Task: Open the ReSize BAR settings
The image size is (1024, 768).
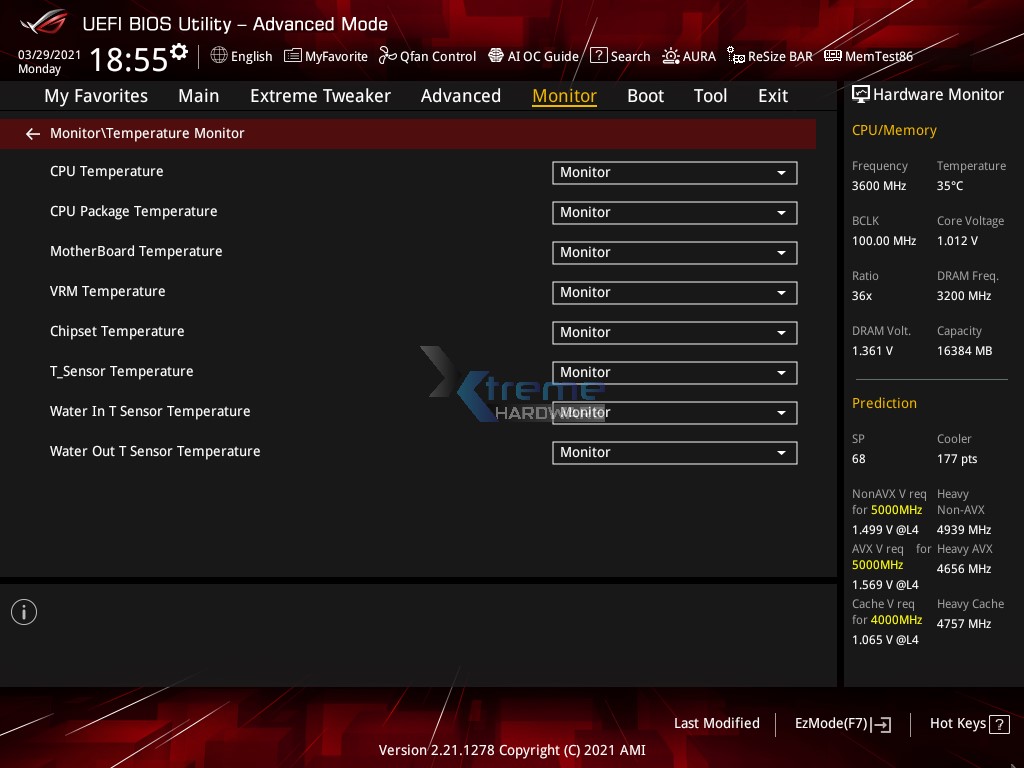Action: point(770,56)
